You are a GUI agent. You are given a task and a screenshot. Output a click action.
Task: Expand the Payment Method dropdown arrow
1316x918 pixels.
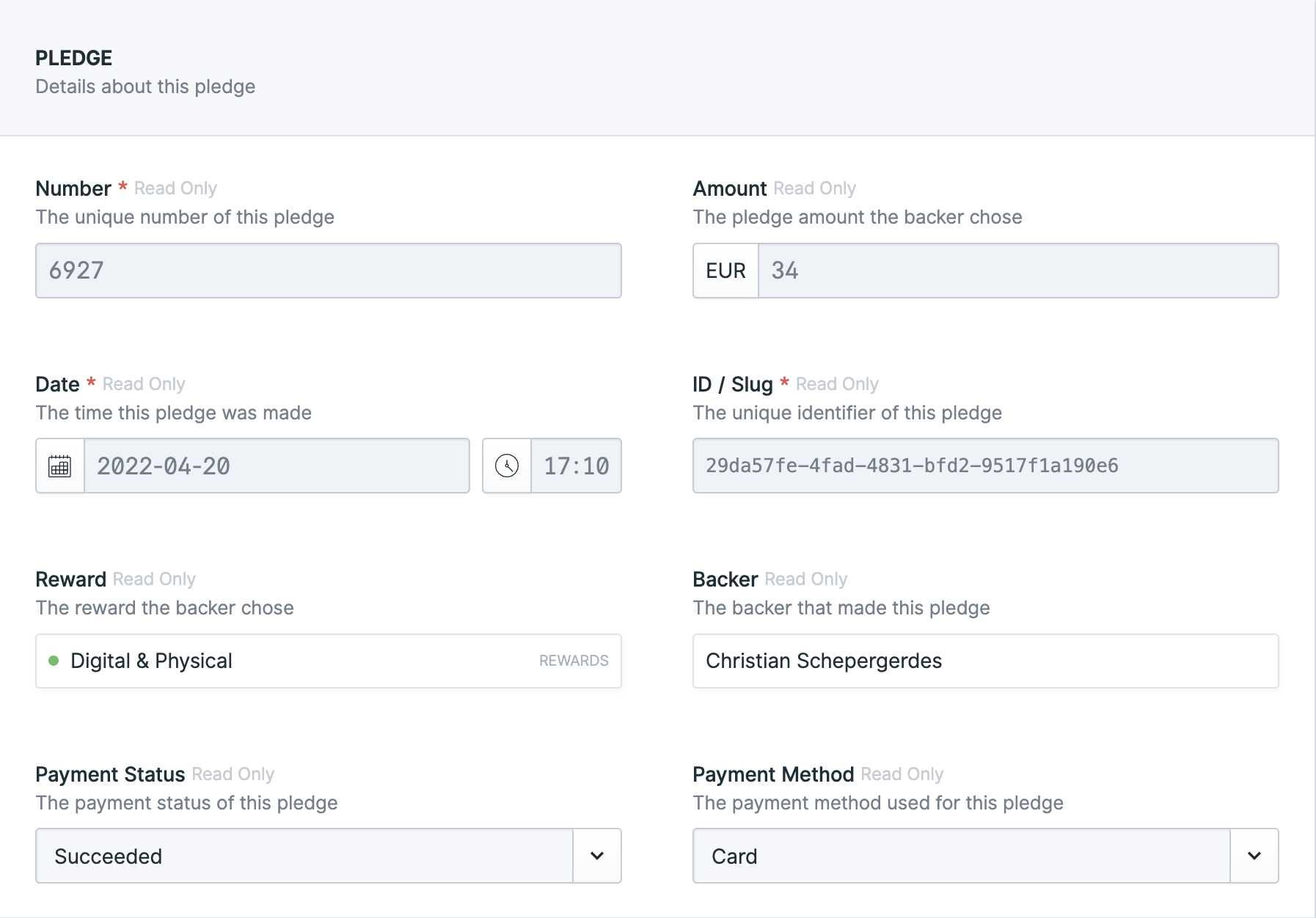1254,856
